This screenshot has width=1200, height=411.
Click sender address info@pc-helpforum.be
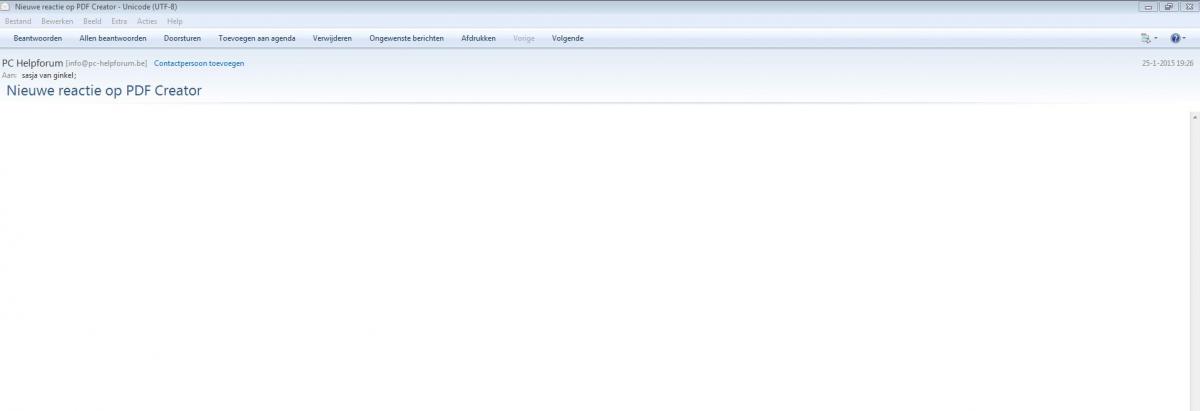click(x=106, y=63)
